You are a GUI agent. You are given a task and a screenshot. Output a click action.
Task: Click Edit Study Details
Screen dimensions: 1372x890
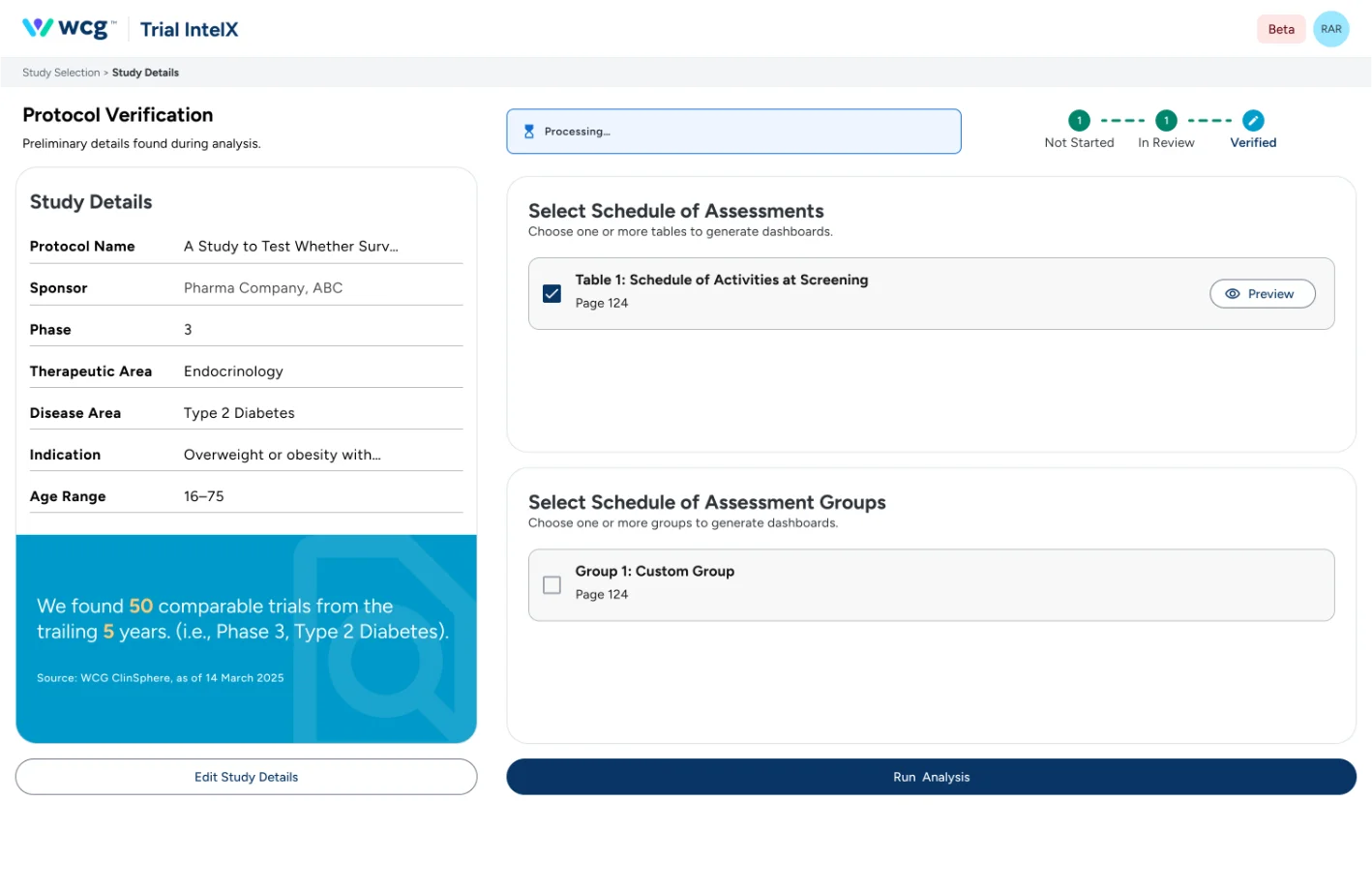tap(246, 777)
